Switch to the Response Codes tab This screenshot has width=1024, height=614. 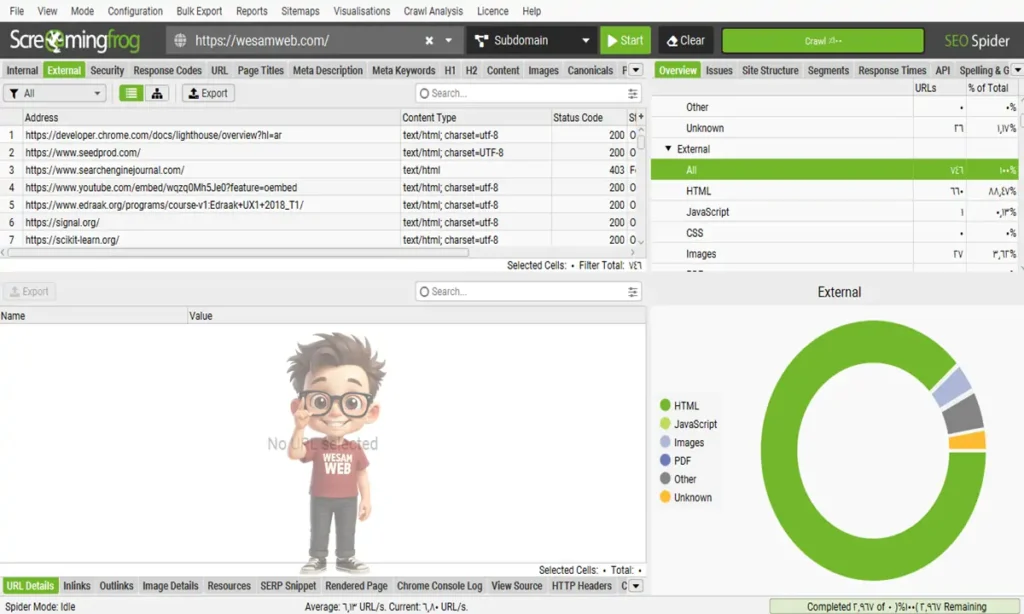click(167, 71)
